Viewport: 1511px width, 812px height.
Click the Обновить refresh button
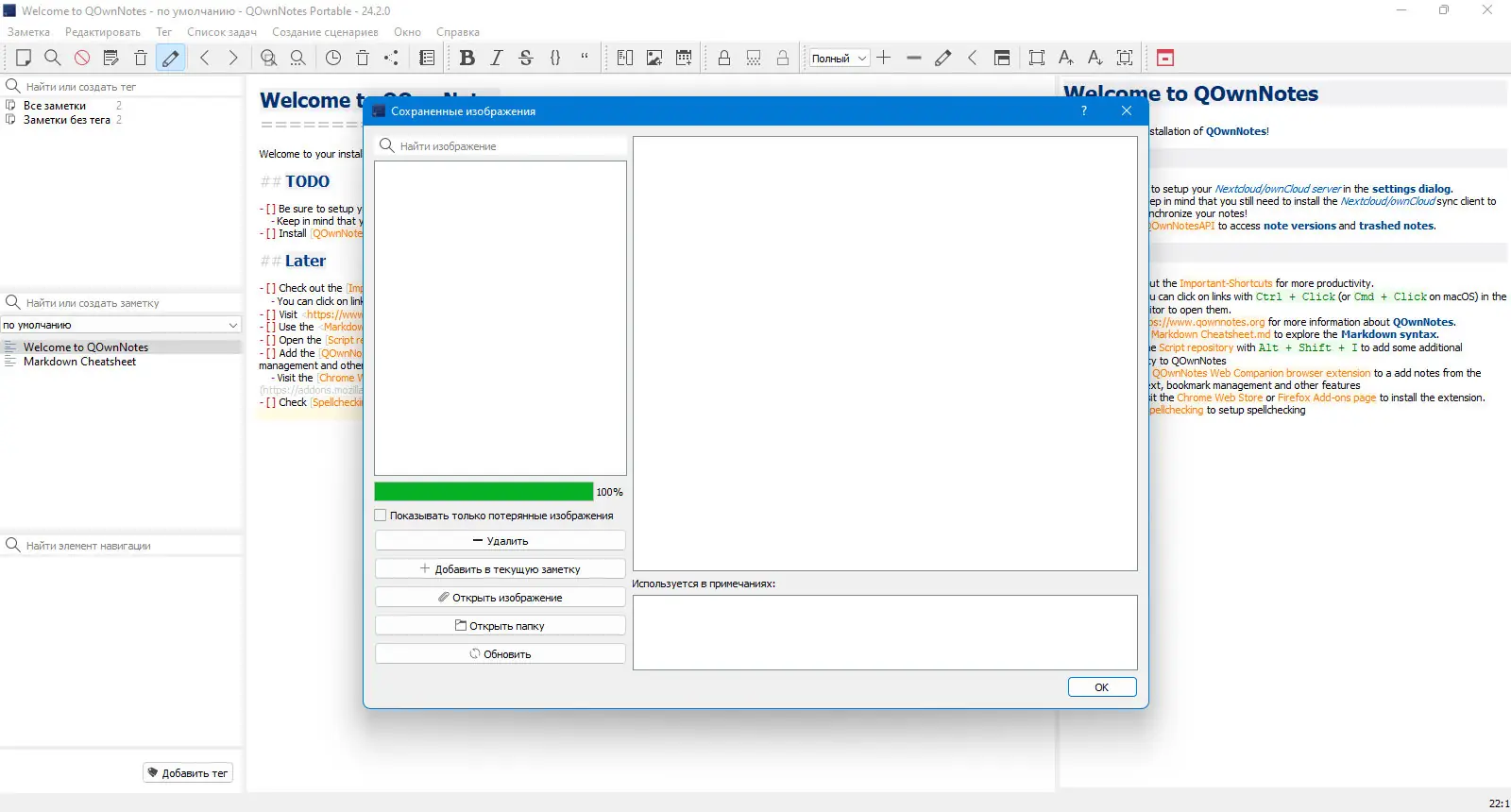501,654
